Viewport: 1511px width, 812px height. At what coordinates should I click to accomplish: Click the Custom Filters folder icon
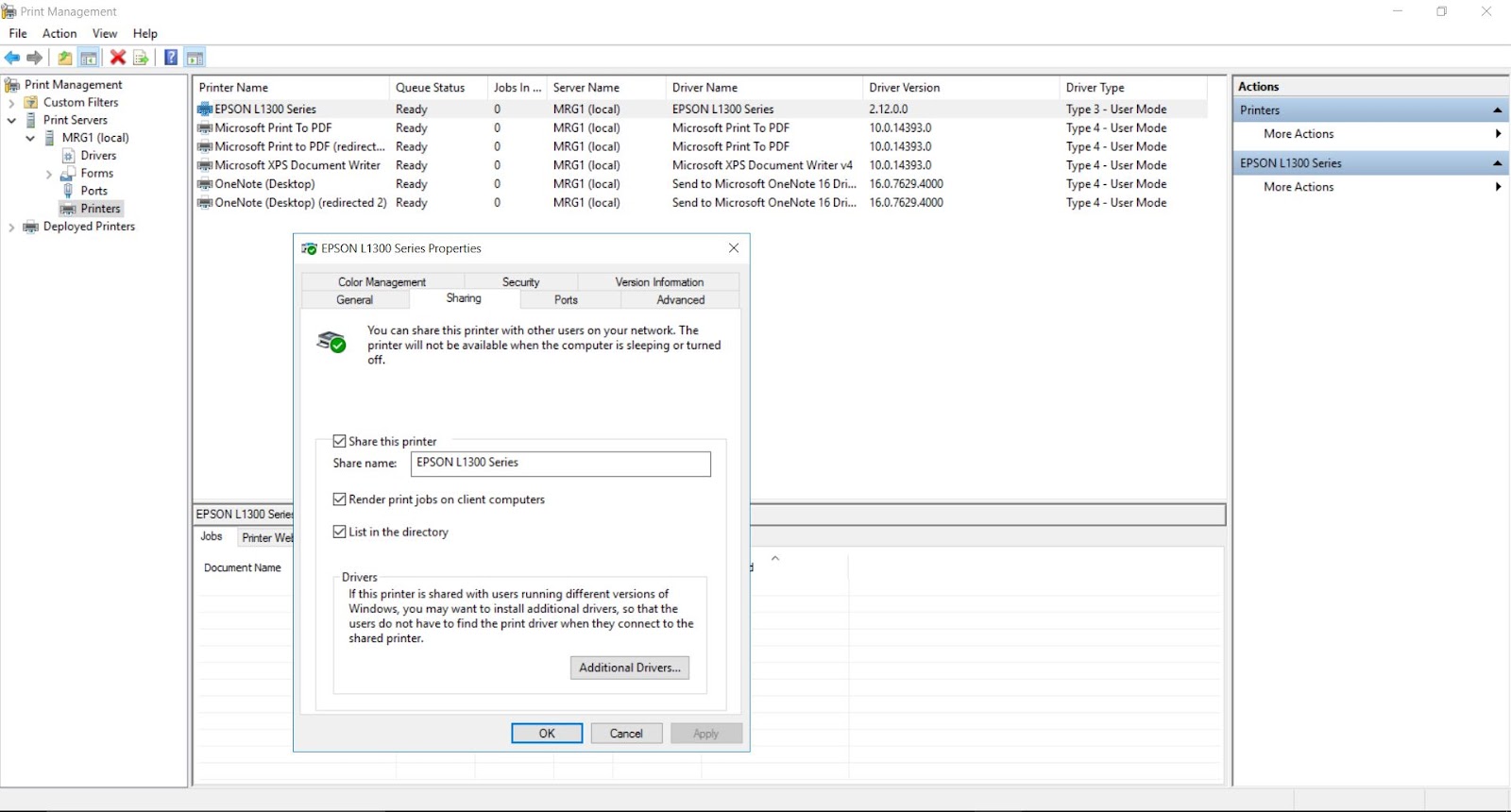31,102
